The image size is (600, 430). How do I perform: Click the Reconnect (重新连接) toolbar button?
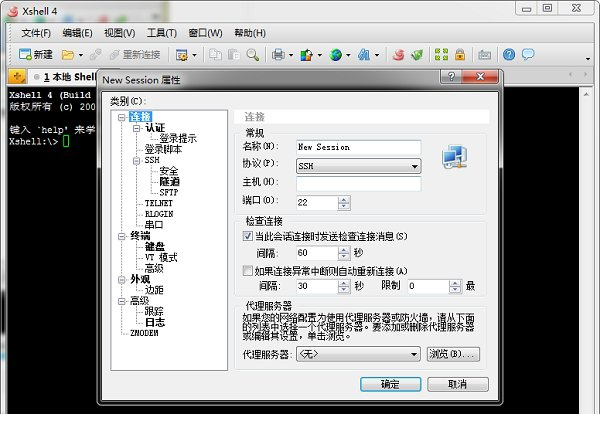(x=135, y=55)
